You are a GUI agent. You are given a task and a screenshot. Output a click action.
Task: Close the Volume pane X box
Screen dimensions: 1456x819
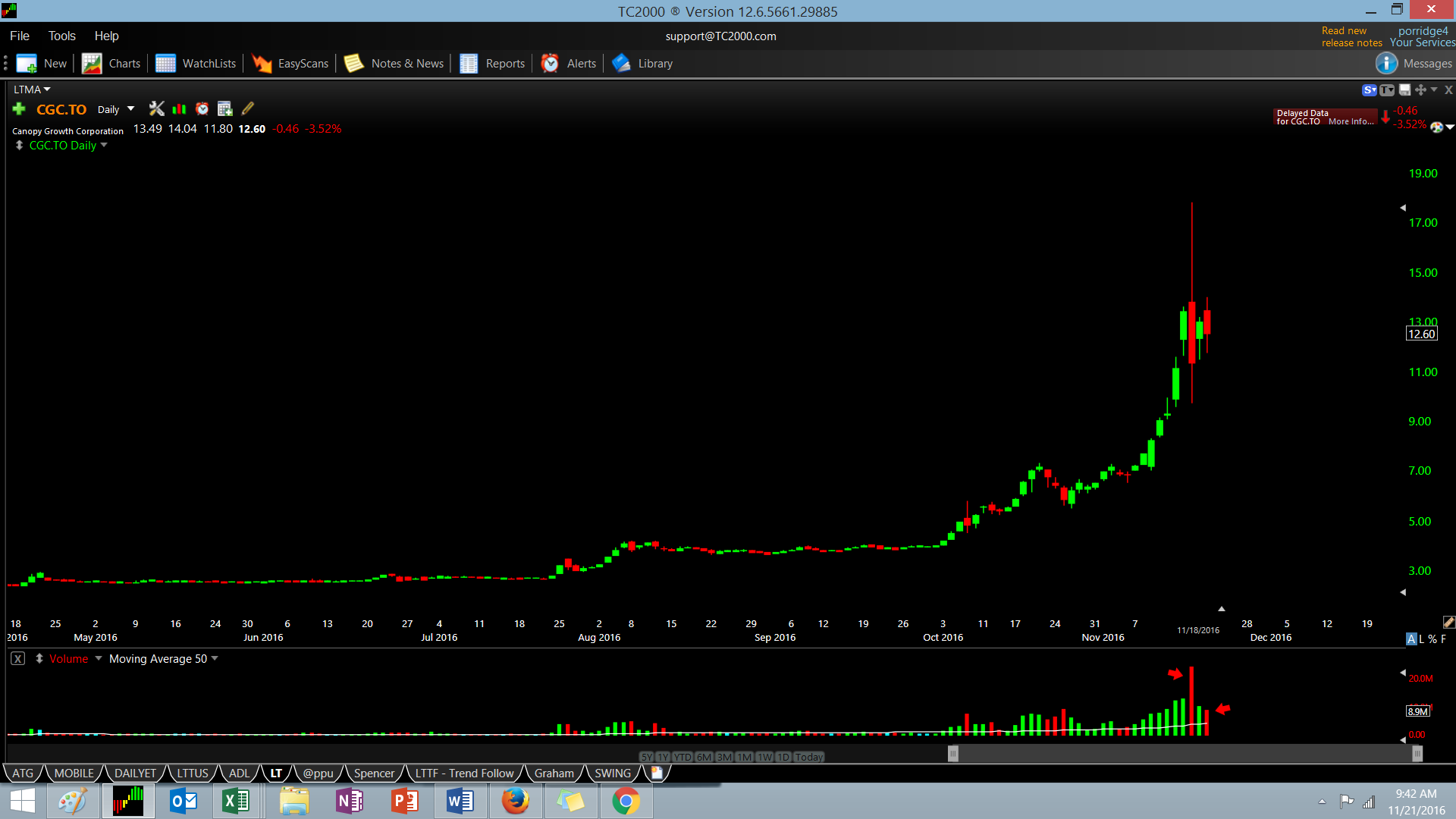pos(17,659)
